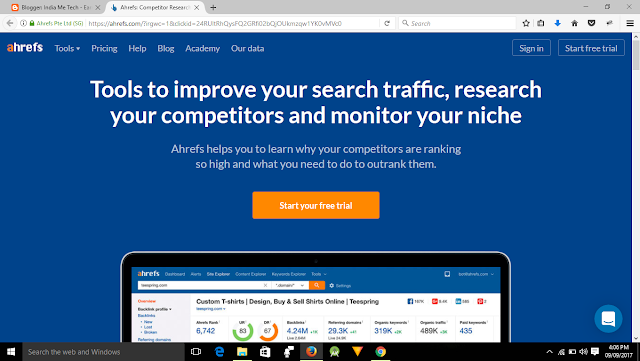Click the toolbar icon beside Pocket

coord(609,23)
